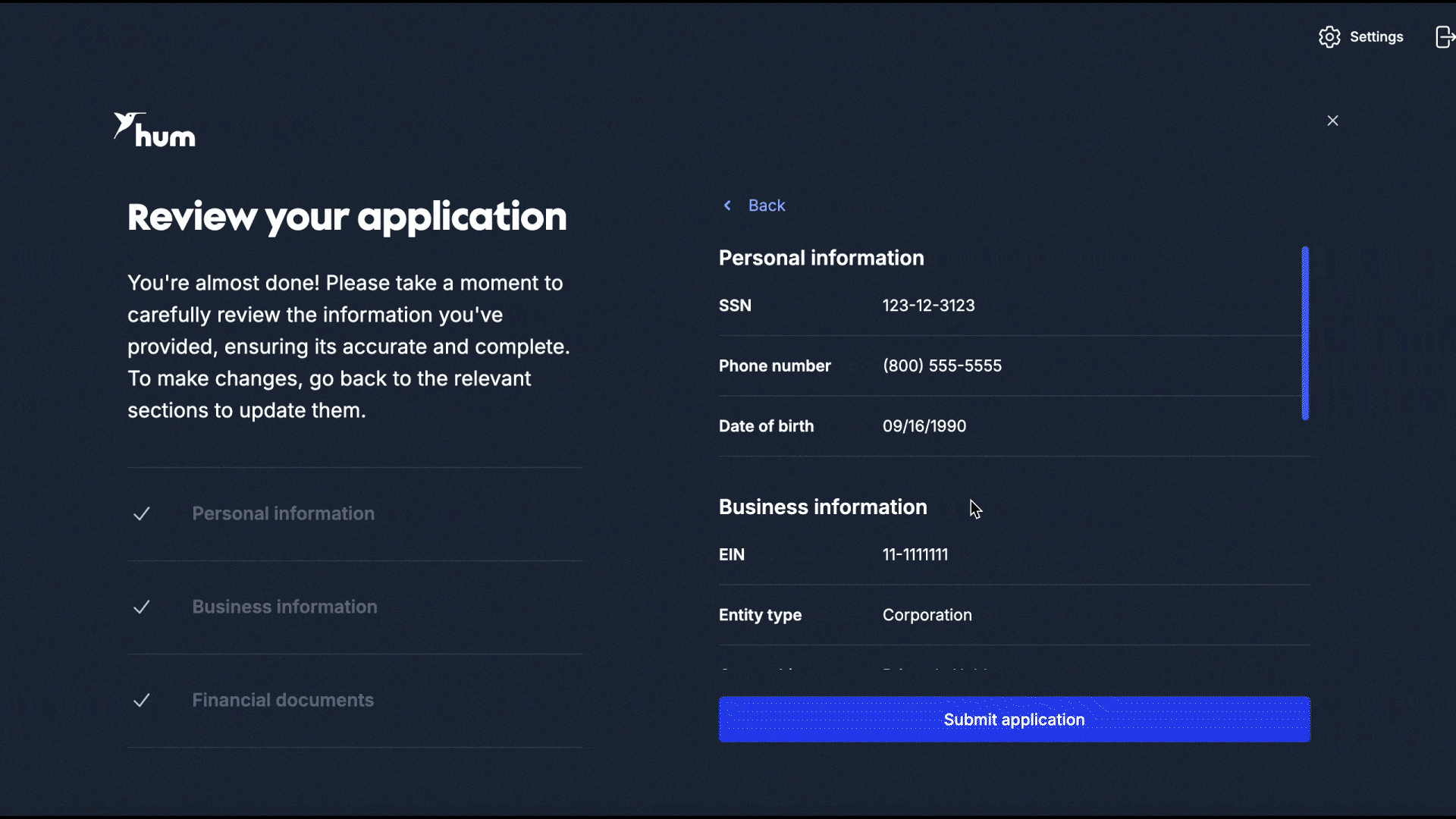
Task: Click the phone number (800) 555-5555
Action: click(942, 366)
